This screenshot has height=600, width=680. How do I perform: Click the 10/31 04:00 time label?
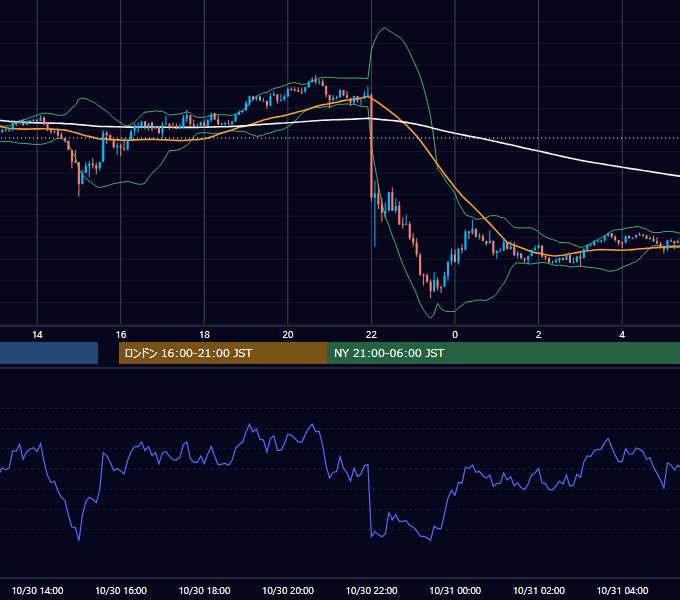point(622,591)
